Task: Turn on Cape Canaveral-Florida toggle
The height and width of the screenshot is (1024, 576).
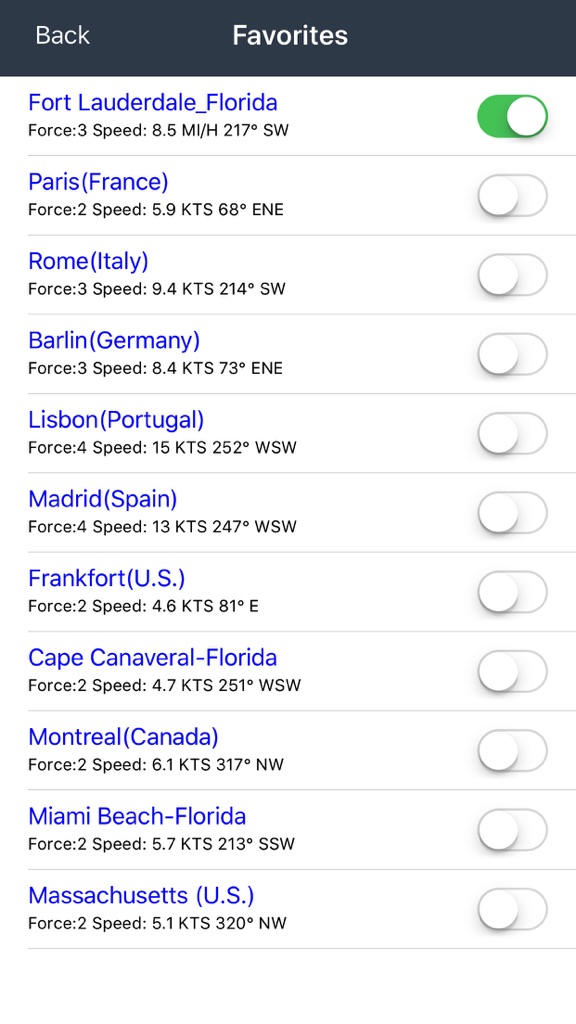Action: point(512,671)
